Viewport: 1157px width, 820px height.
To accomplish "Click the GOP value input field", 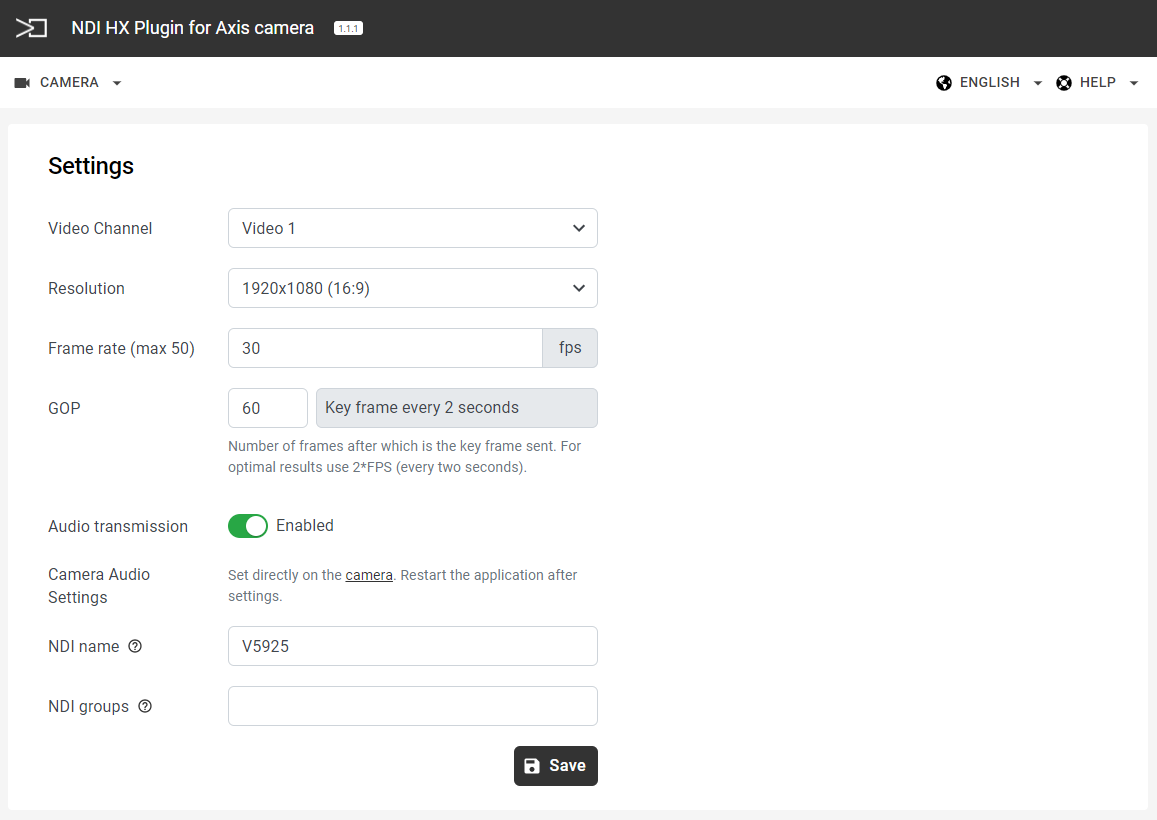I will point(267,408).
